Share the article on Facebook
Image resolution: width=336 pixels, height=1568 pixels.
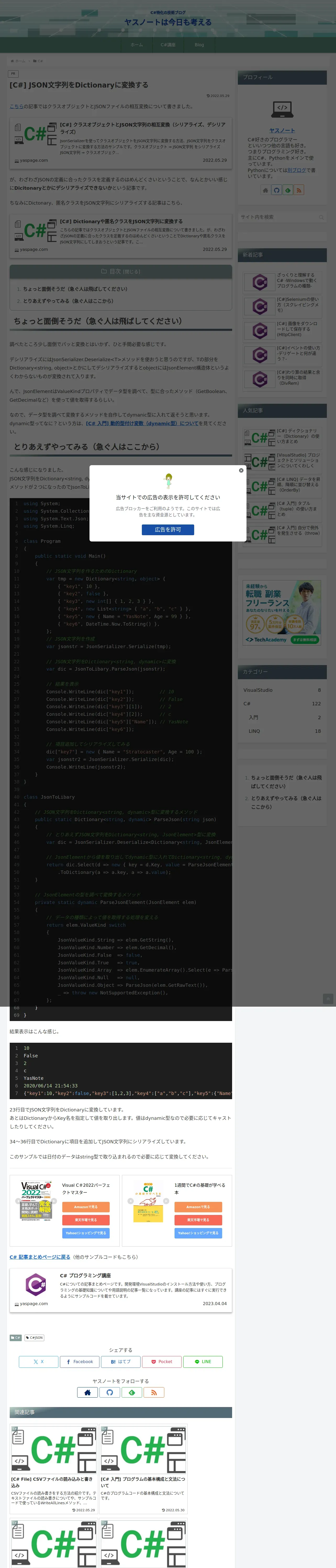[x=80, y=1362]
